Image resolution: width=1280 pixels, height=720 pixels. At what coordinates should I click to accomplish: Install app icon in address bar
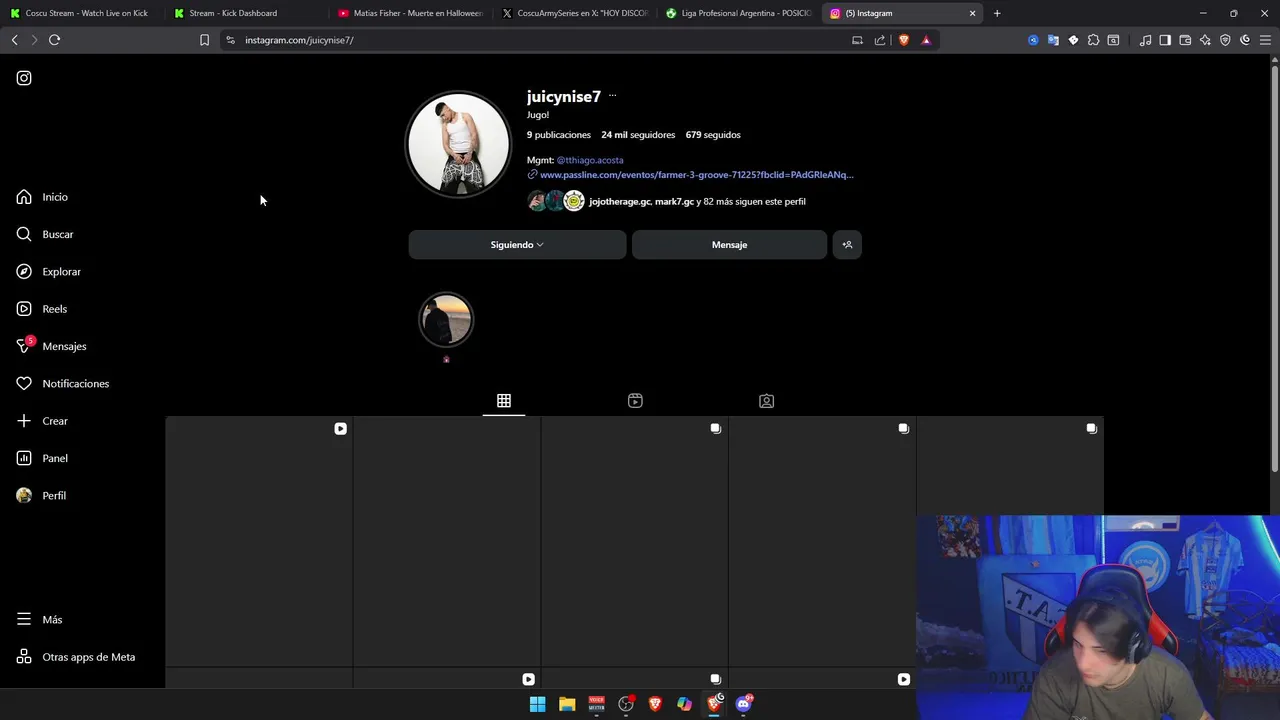click(x=857, y=40)
